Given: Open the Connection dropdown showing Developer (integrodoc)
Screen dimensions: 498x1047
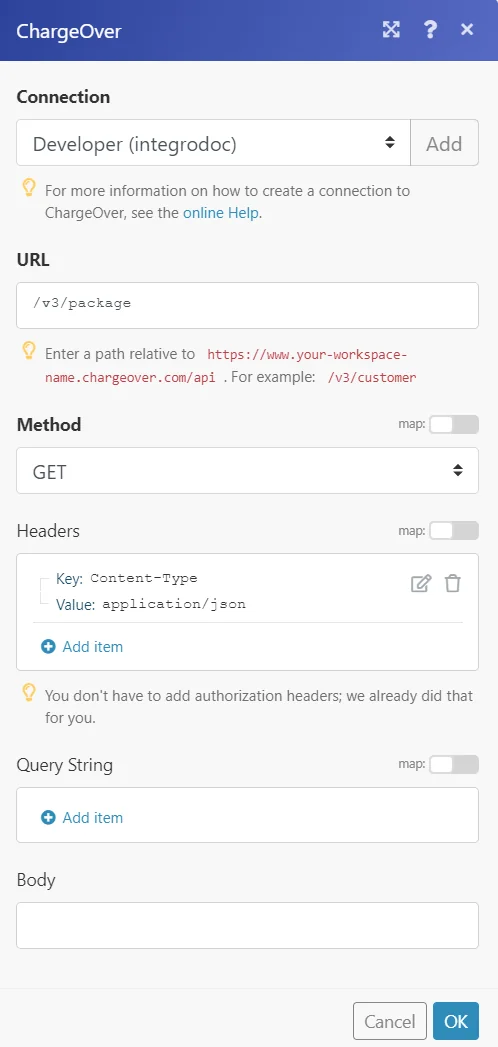Looking at the screenshot, I should 213,143.
